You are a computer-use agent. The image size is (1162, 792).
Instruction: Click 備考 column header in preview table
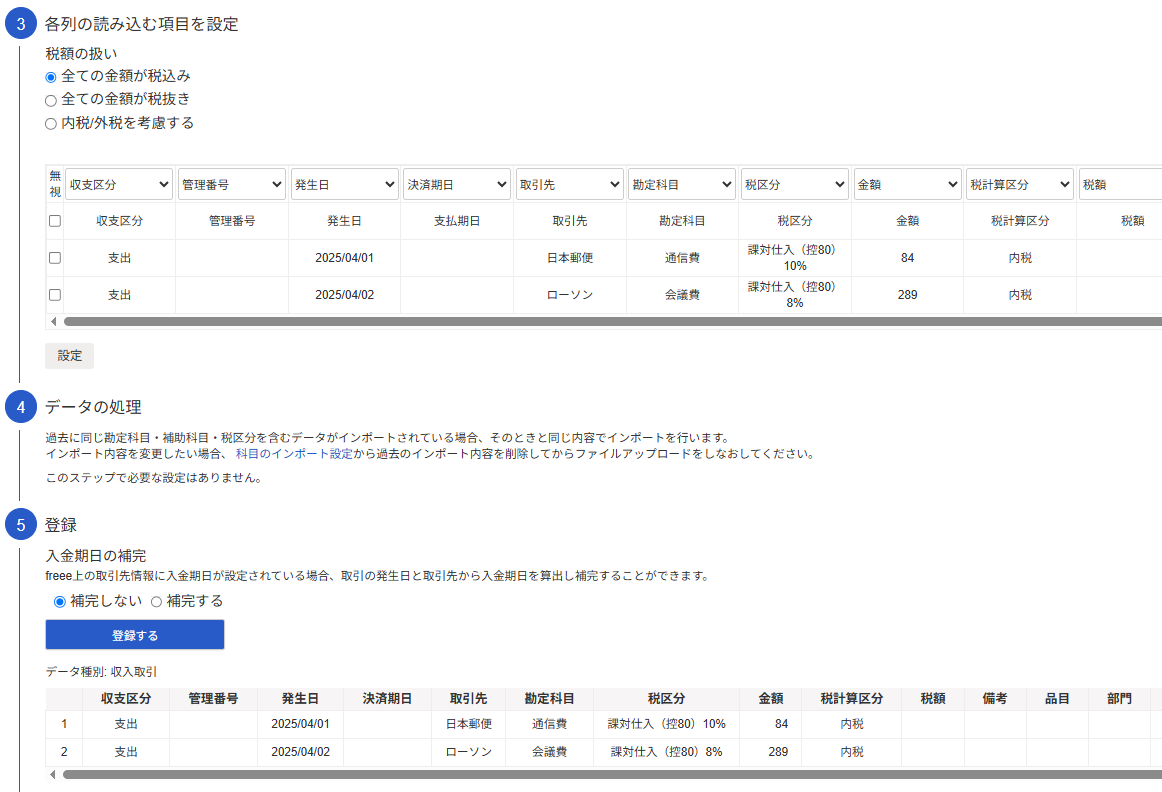point(995,699)
